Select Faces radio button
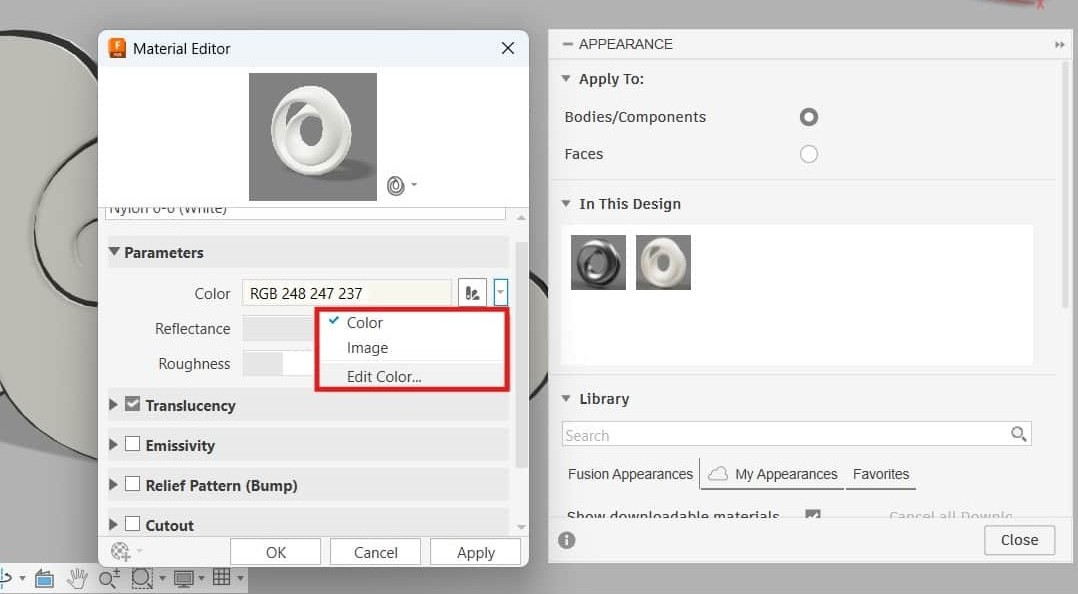The height and width of the screenshot is (594, 1078). (808, 154)
